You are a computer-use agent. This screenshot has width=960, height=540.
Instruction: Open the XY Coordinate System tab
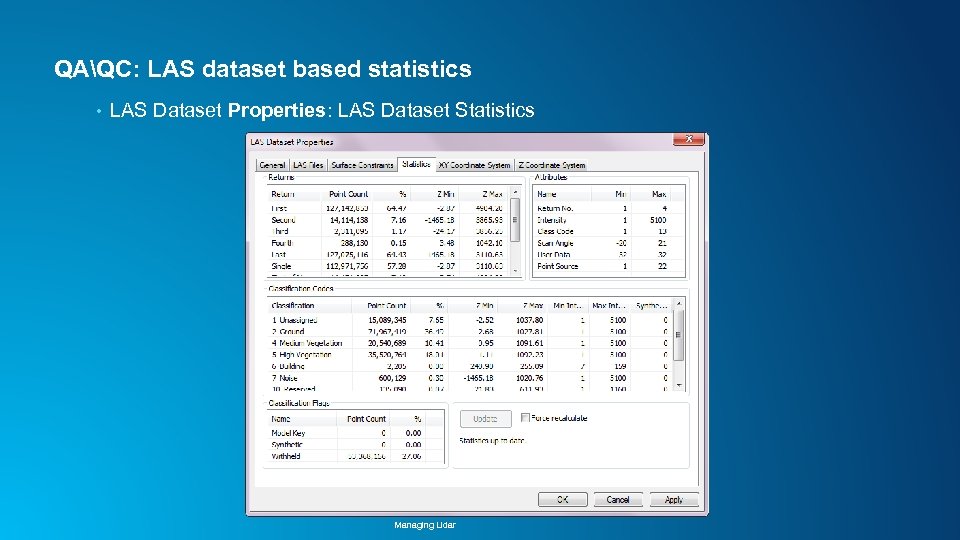coord(474,165)
